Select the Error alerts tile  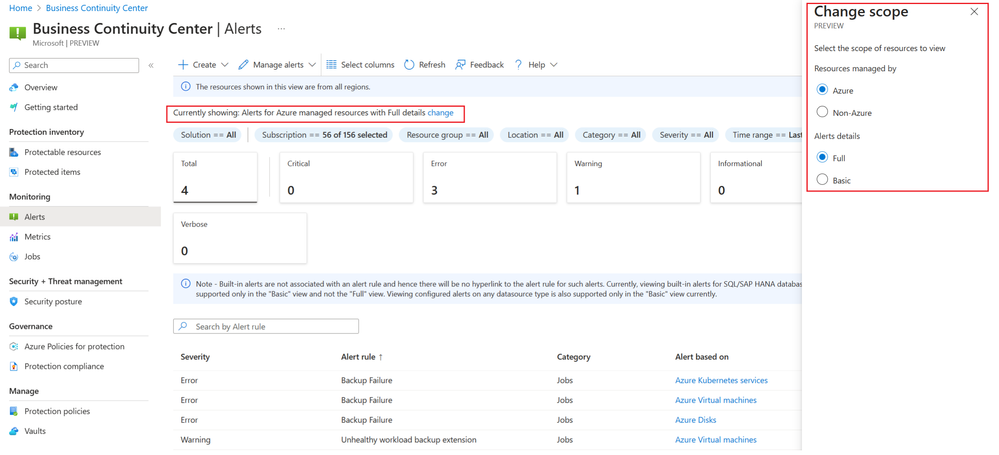tap(491, 178)
